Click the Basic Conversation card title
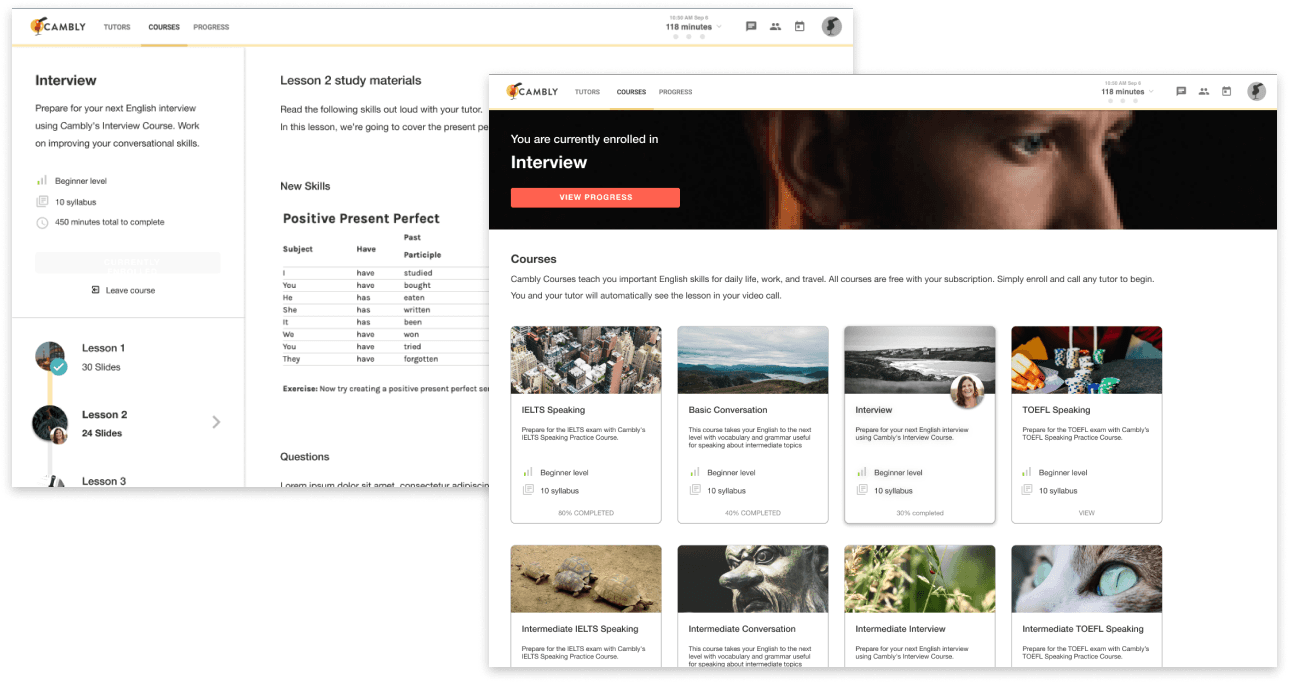 pyautogui.click(x=728, y=410)
